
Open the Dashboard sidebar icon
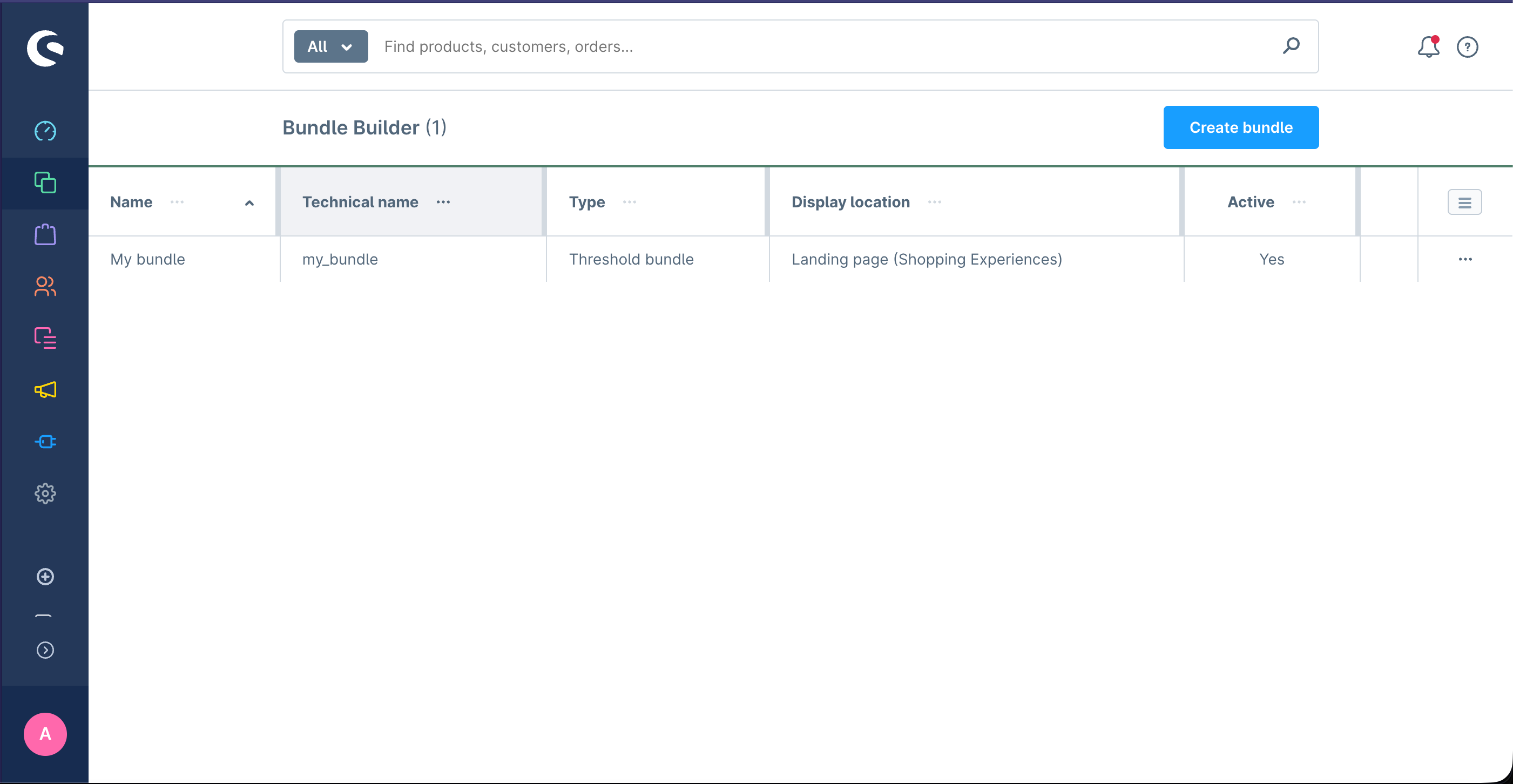click(45, 131)
